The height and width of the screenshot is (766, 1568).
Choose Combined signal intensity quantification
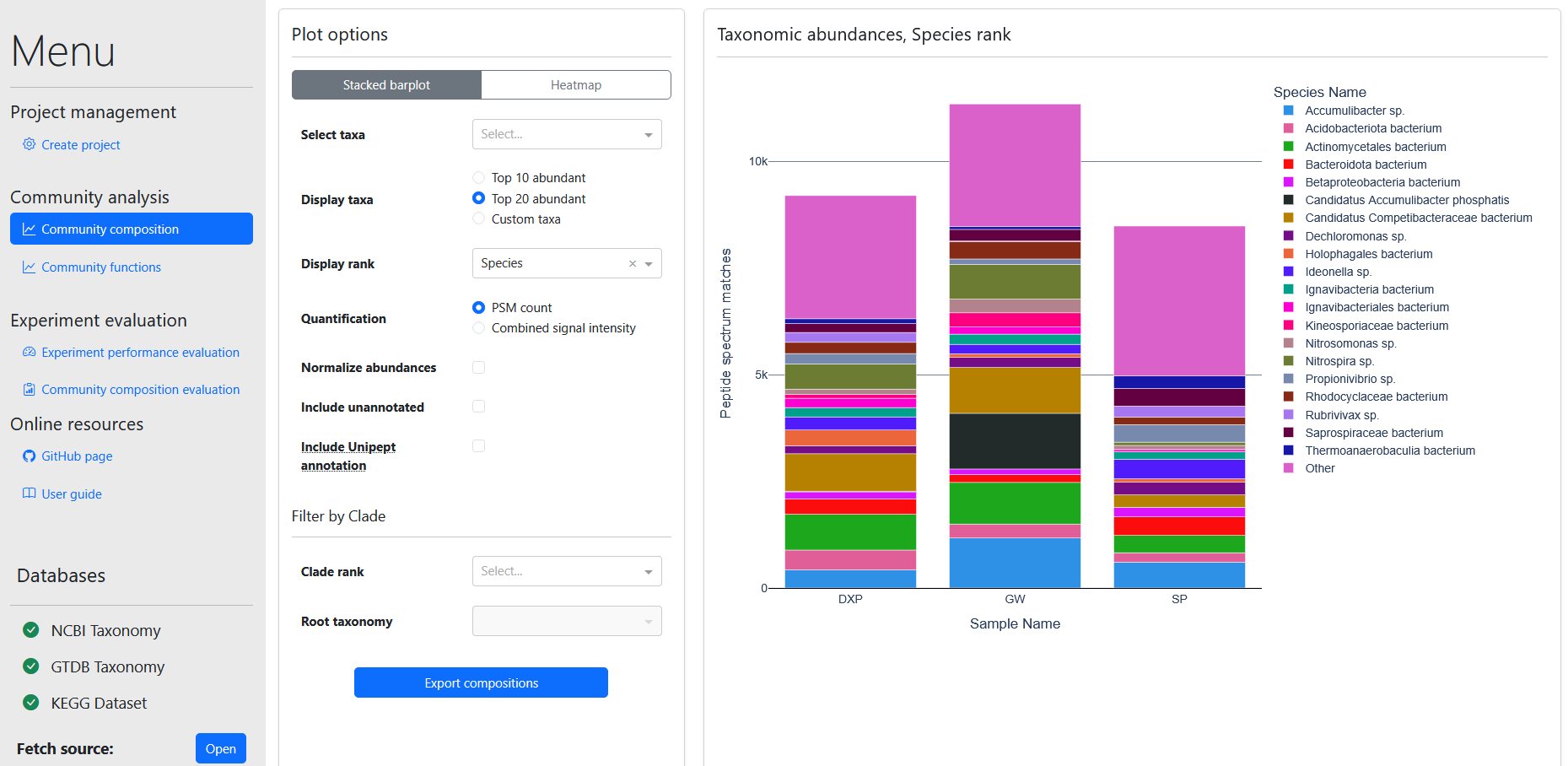[x=479, y=328]
